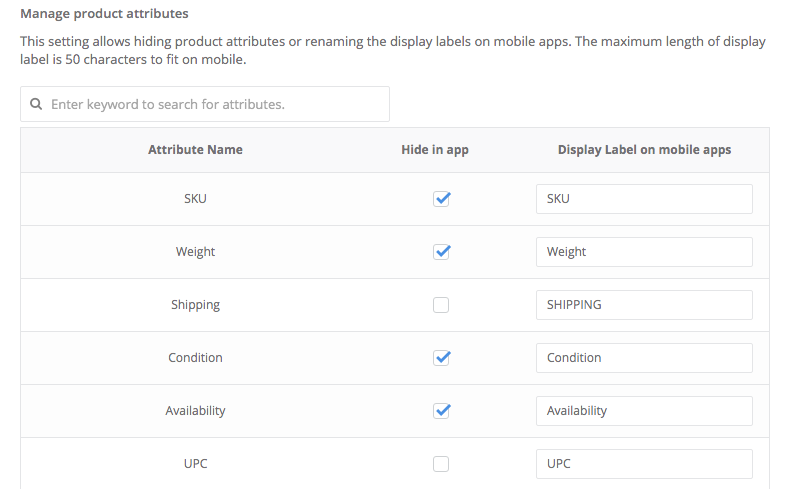Click the Manage product attributes heading
Screen dimensions: 793x489
104,15
